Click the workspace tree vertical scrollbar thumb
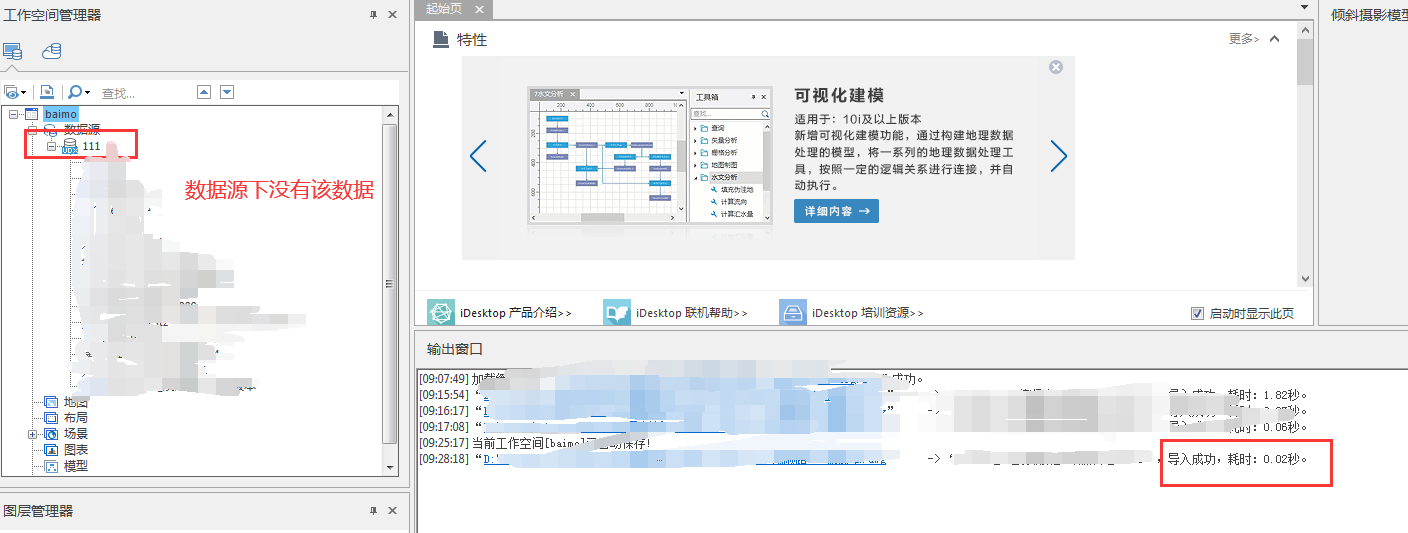 pyautogui.click(x=390, y=283)
